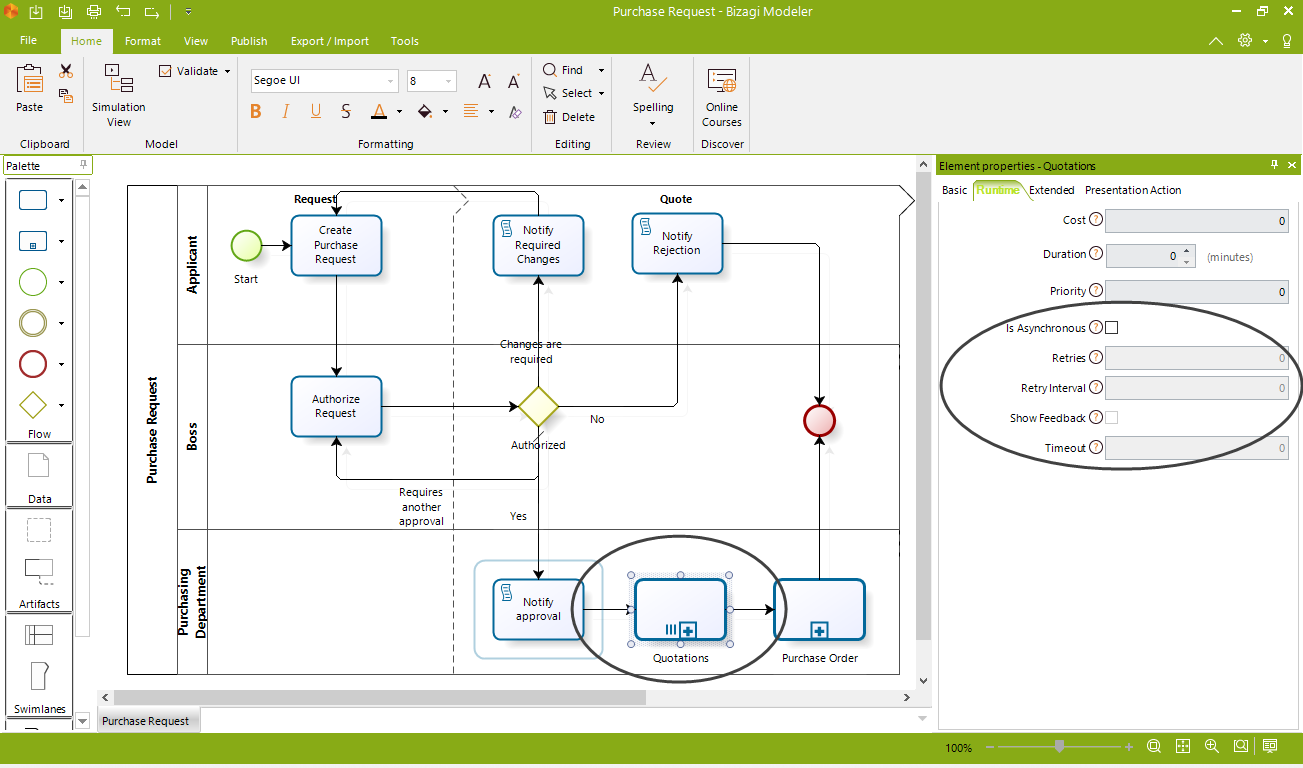Viewport: 1303px width, 768px height.
Task: Switch to the Publish ribbon tab
Action: pos(249,41)
